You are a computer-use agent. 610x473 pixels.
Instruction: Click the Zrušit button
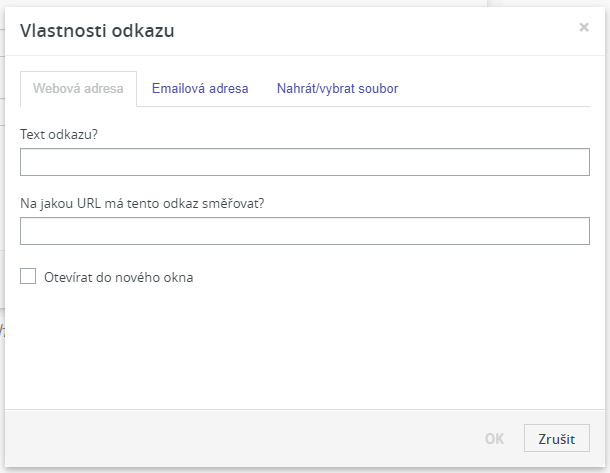[557, 438]
